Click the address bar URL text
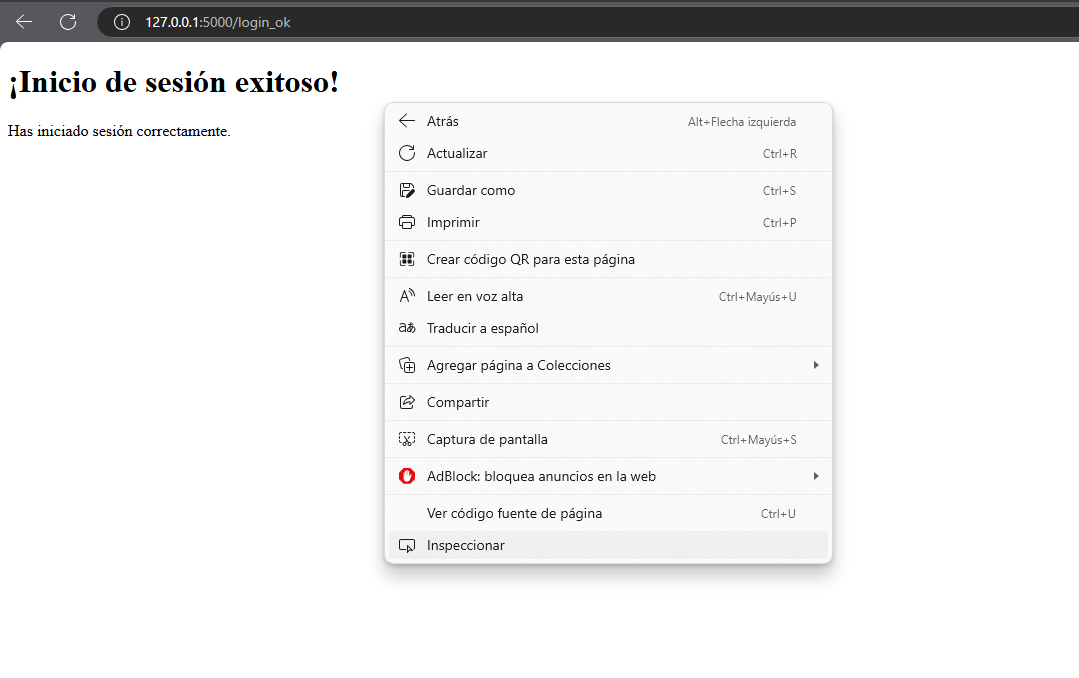Image resolution: width=1079 pixels, height=678 pixels. tap(218, 22)
